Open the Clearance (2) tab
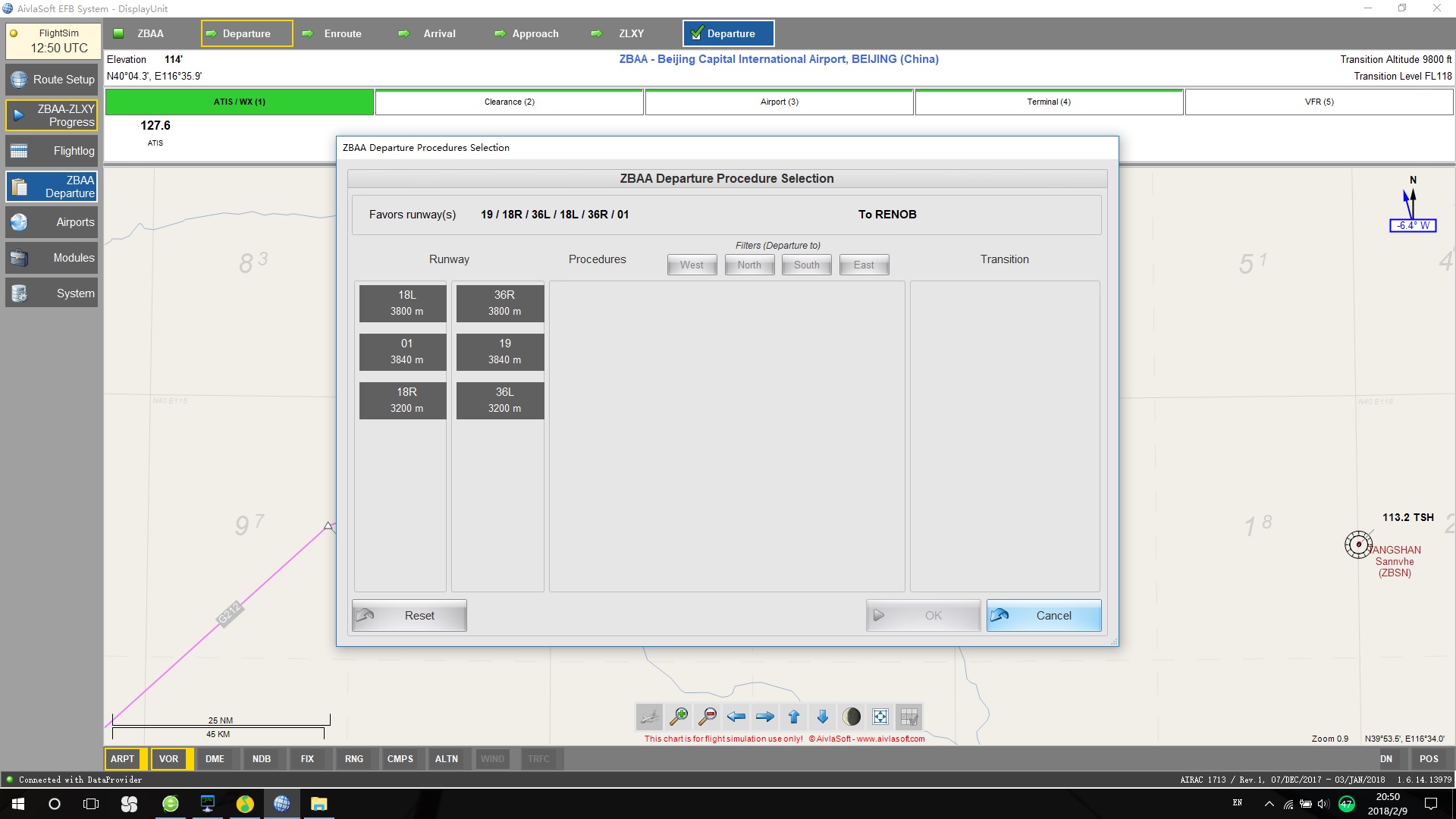1456x819 pixels. [x=510, y=101]
